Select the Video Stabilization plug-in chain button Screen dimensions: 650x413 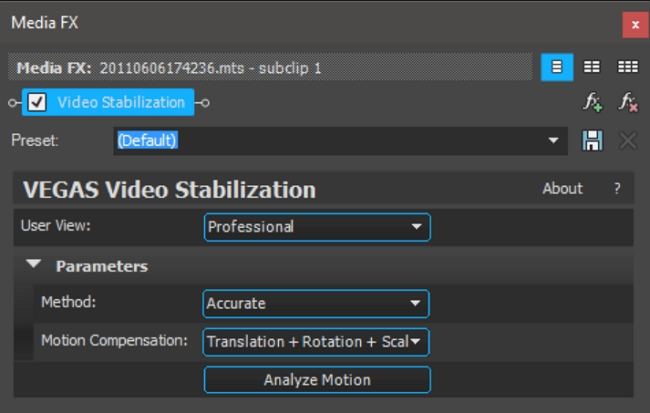tap(108, 102)
